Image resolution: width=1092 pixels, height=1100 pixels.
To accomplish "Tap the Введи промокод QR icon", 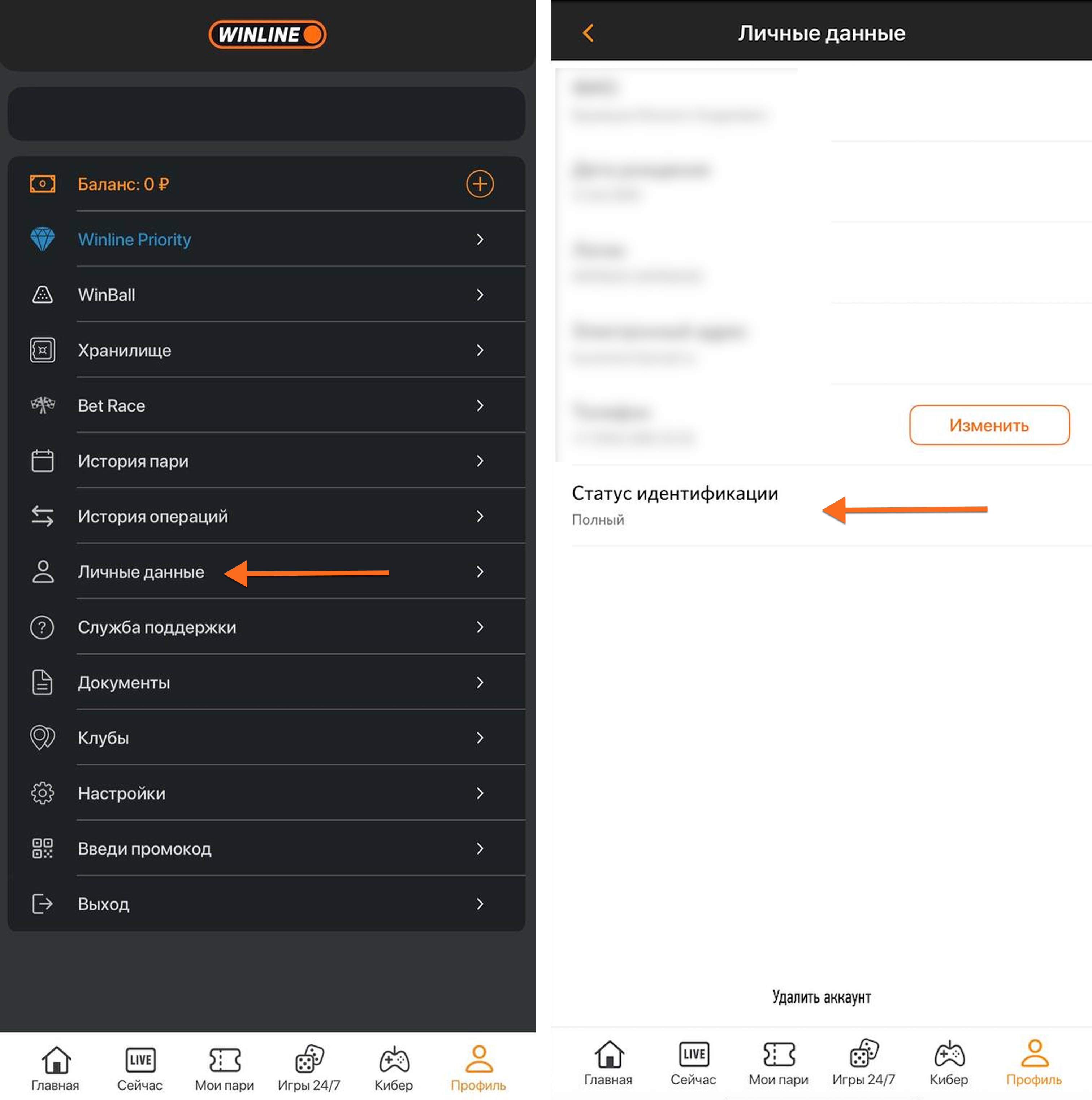I will [43, 848].
